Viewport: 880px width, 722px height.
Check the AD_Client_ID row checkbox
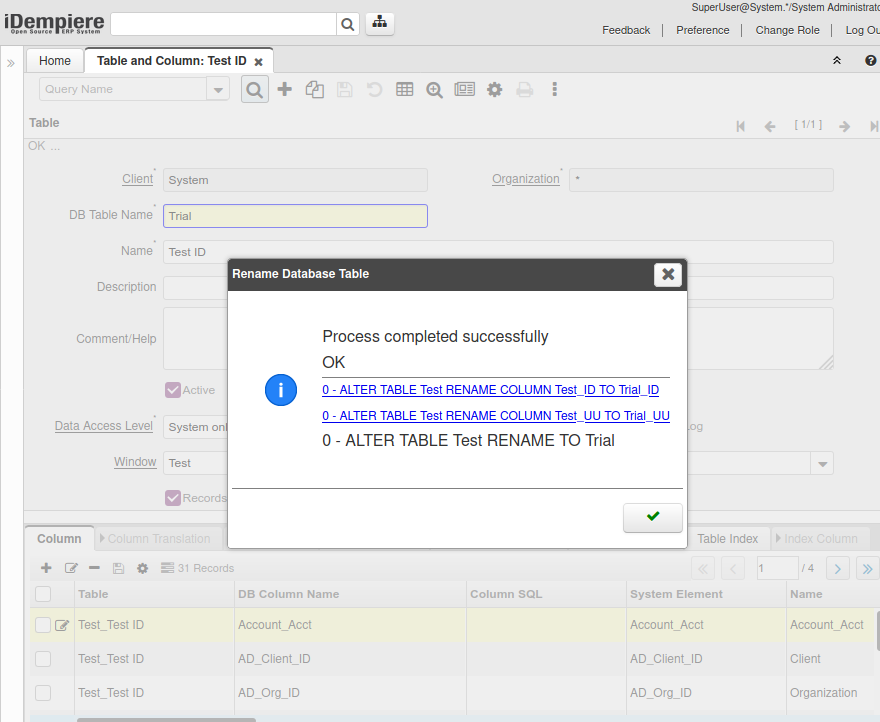pyautogui.click(x=43, y=659)
